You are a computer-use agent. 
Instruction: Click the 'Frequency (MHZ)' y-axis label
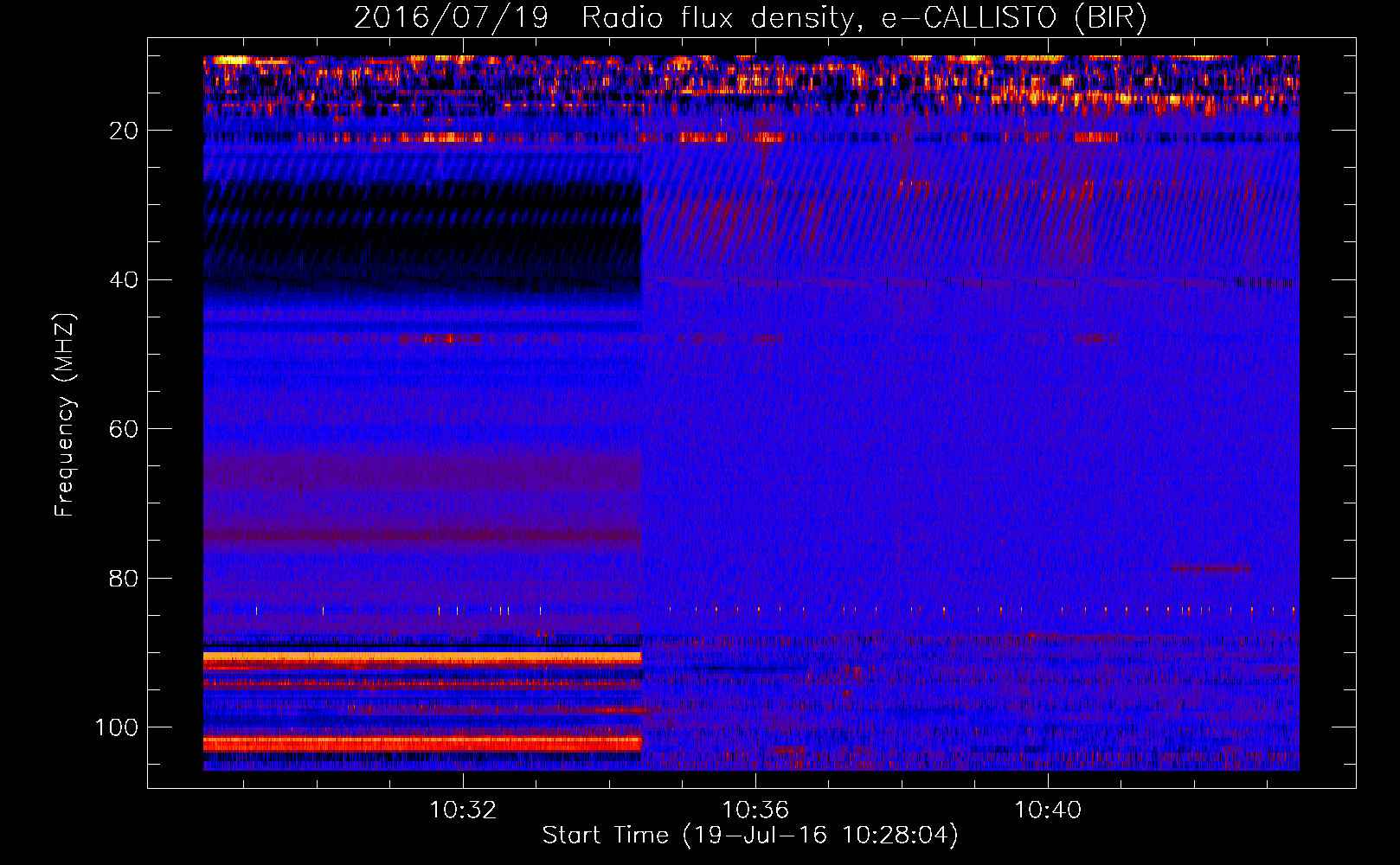(65, 415)
